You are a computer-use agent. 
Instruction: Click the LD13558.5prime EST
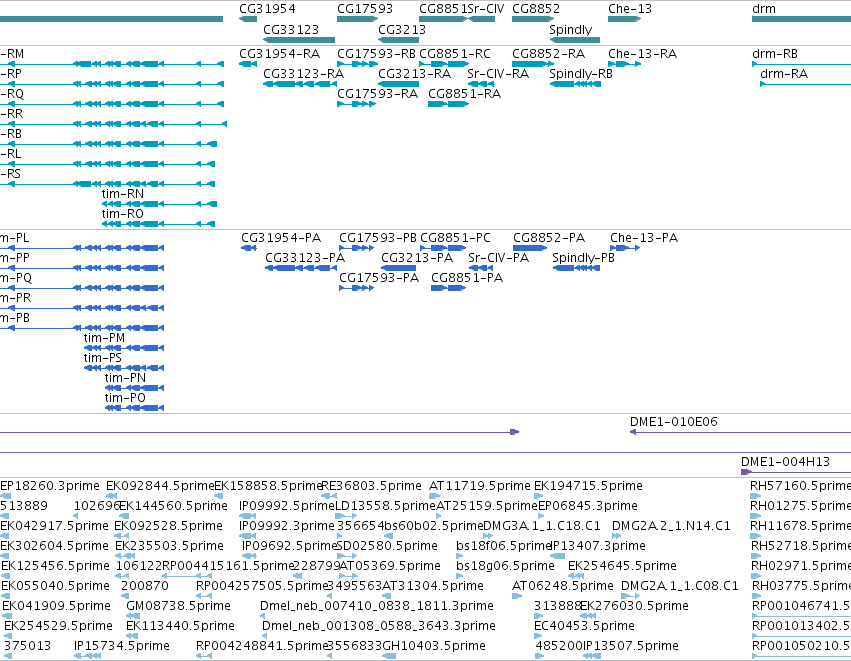(346, 516)
